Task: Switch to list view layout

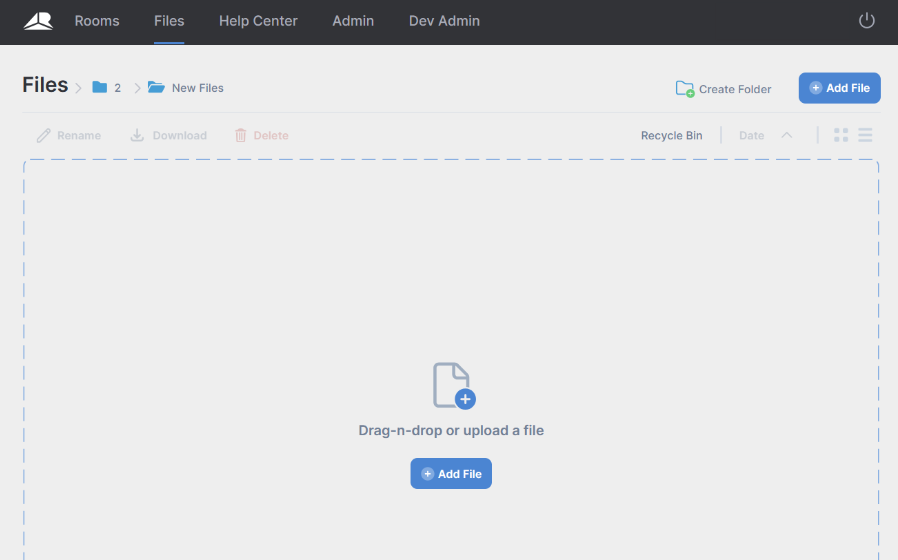Action: click(x=865, y=135)
